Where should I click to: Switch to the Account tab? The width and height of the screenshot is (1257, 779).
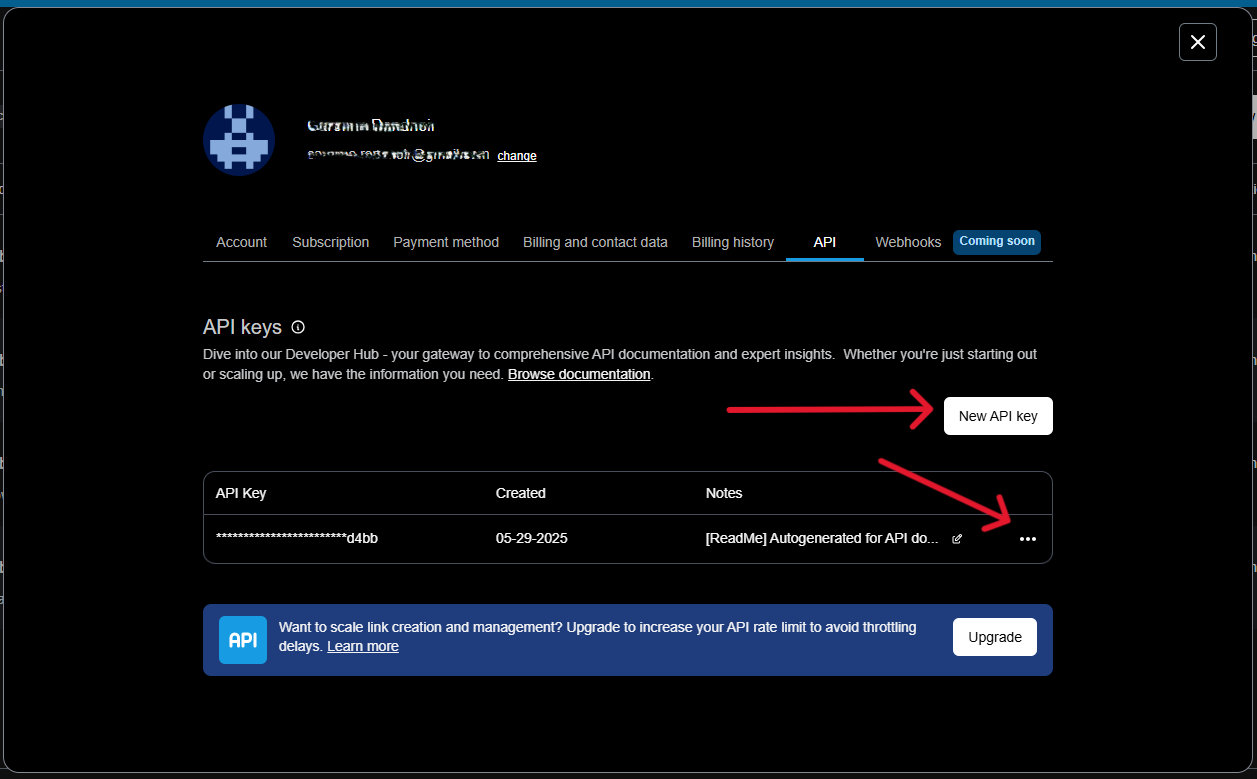coord(241,242)
